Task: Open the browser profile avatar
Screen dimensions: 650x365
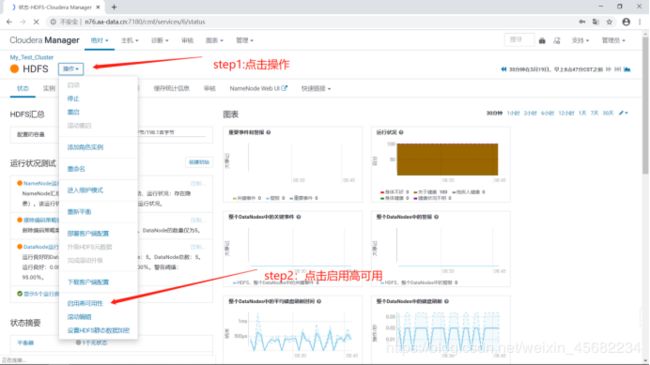Action: pos(626,22)
